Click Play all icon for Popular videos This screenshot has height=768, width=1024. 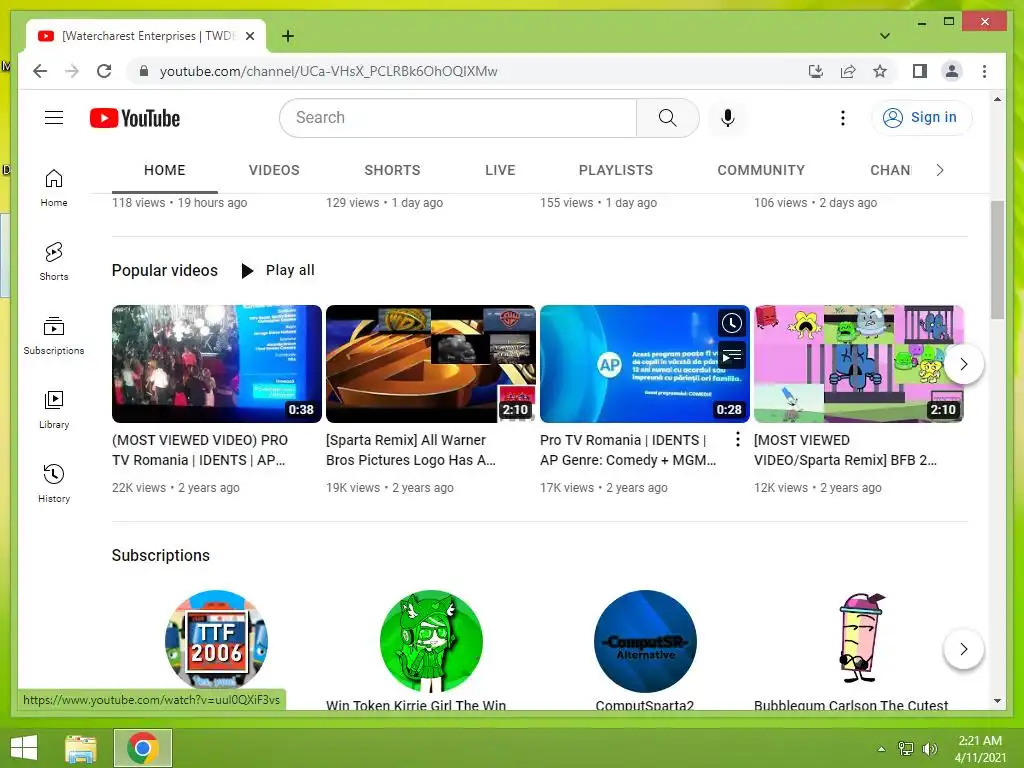(x=247, y=270)
